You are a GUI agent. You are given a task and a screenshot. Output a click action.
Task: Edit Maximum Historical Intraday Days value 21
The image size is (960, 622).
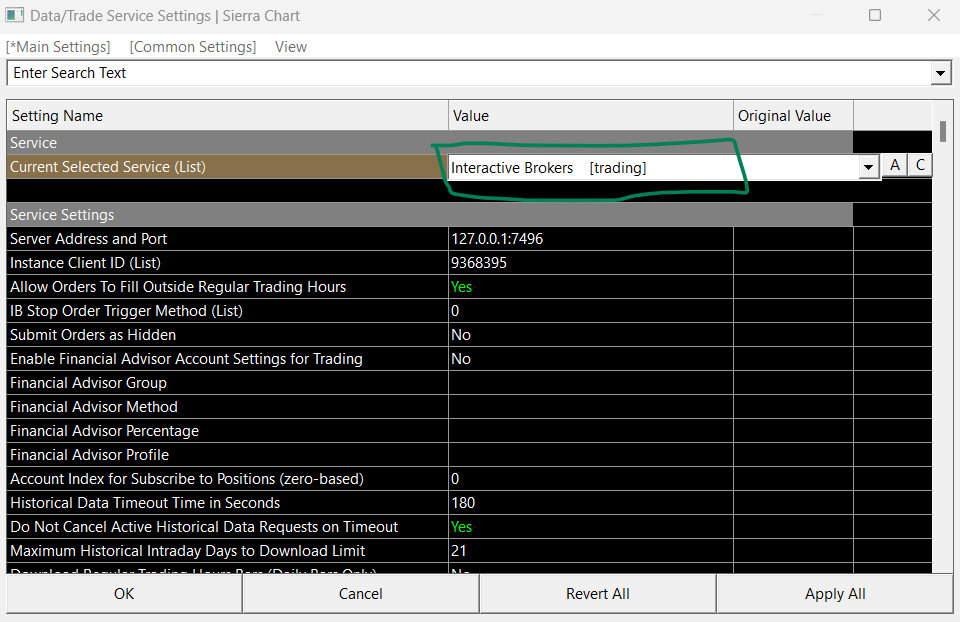591,551
